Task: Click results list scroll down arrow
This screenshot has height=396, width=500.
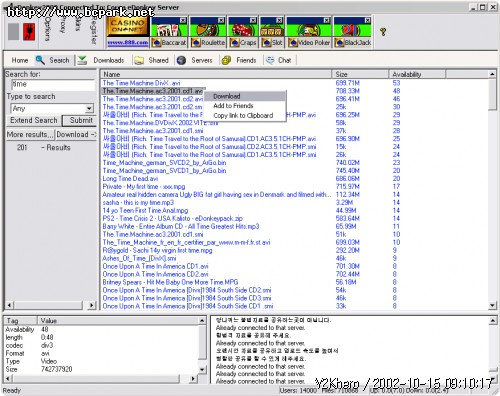Action: pos(492,305)
